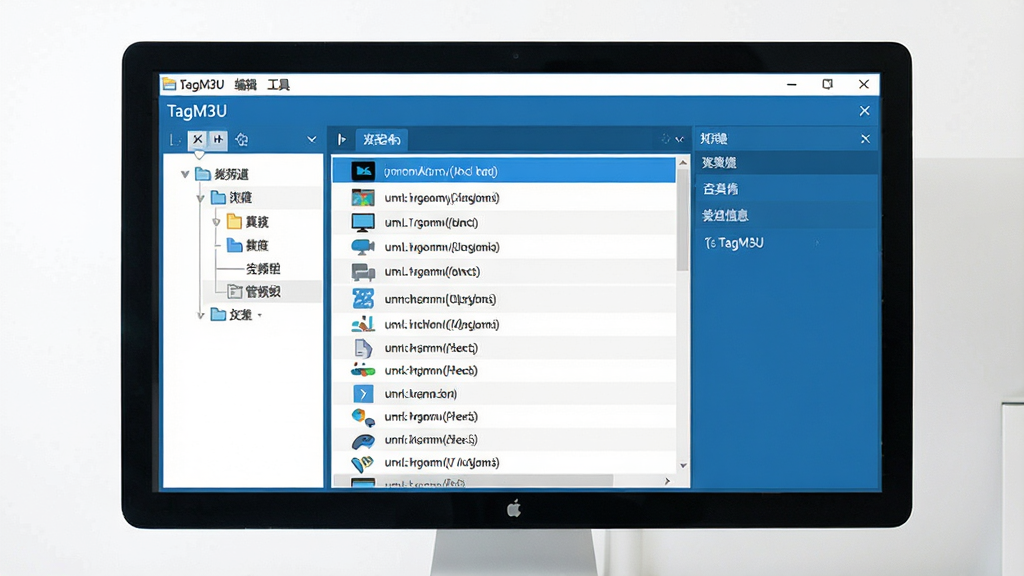Select the second entry in the right panel
Image resolution: width=1024 pixels, height=576 pixels.
tap(786, 189)
